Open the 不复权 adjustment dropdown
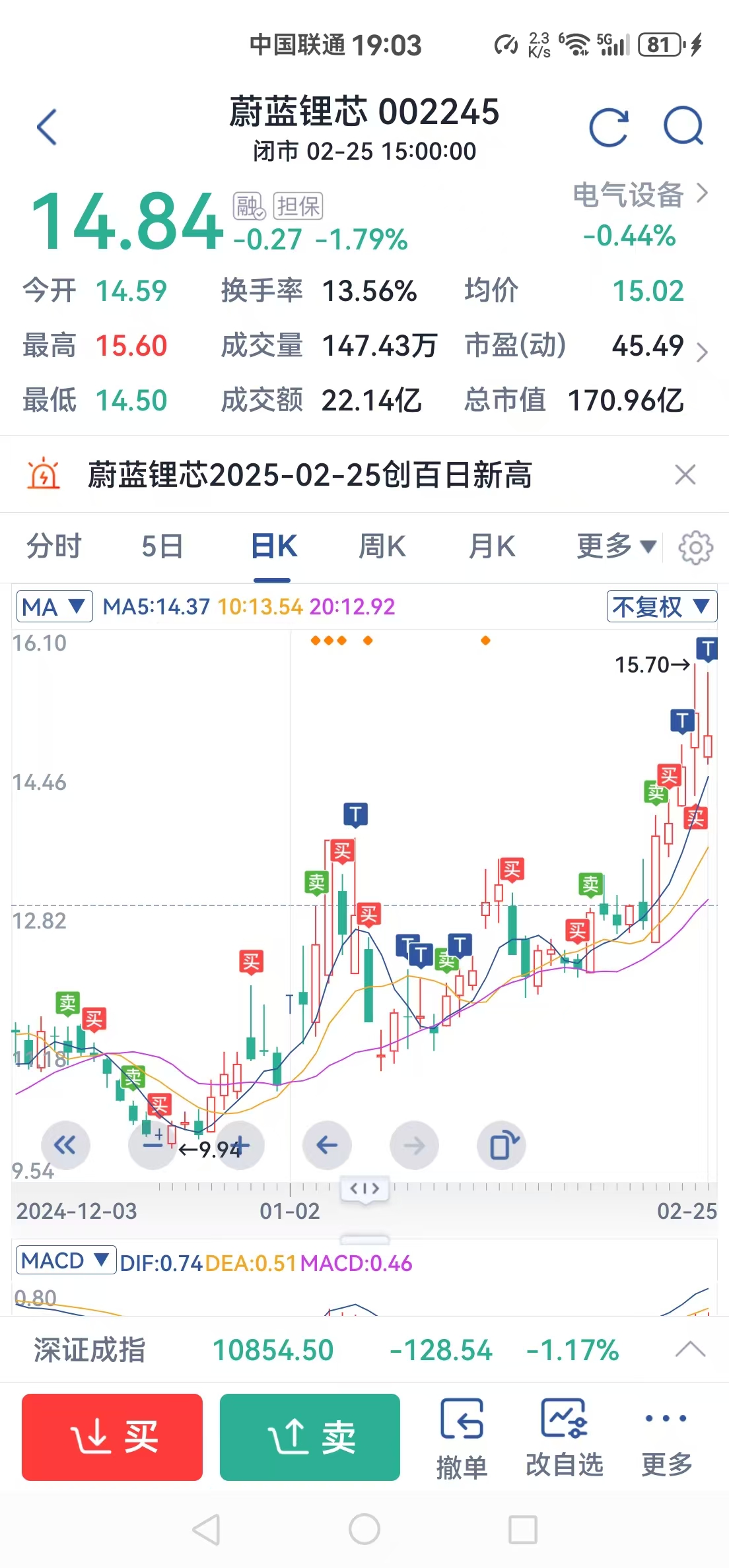The width and height of the screenshot is (729, 1568). click(661, 606)
